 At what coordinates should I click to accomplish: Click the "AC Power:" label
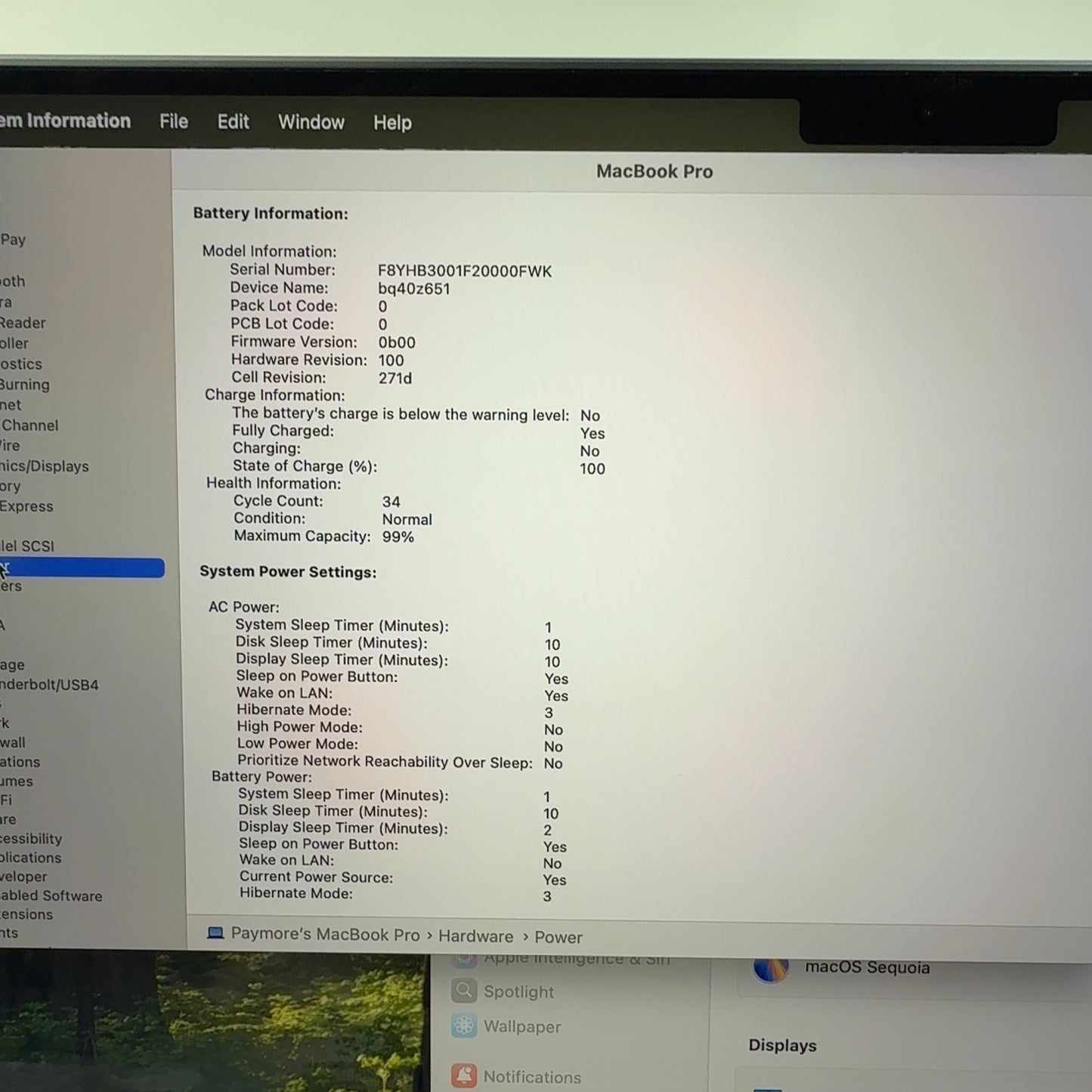click(244, 608)
